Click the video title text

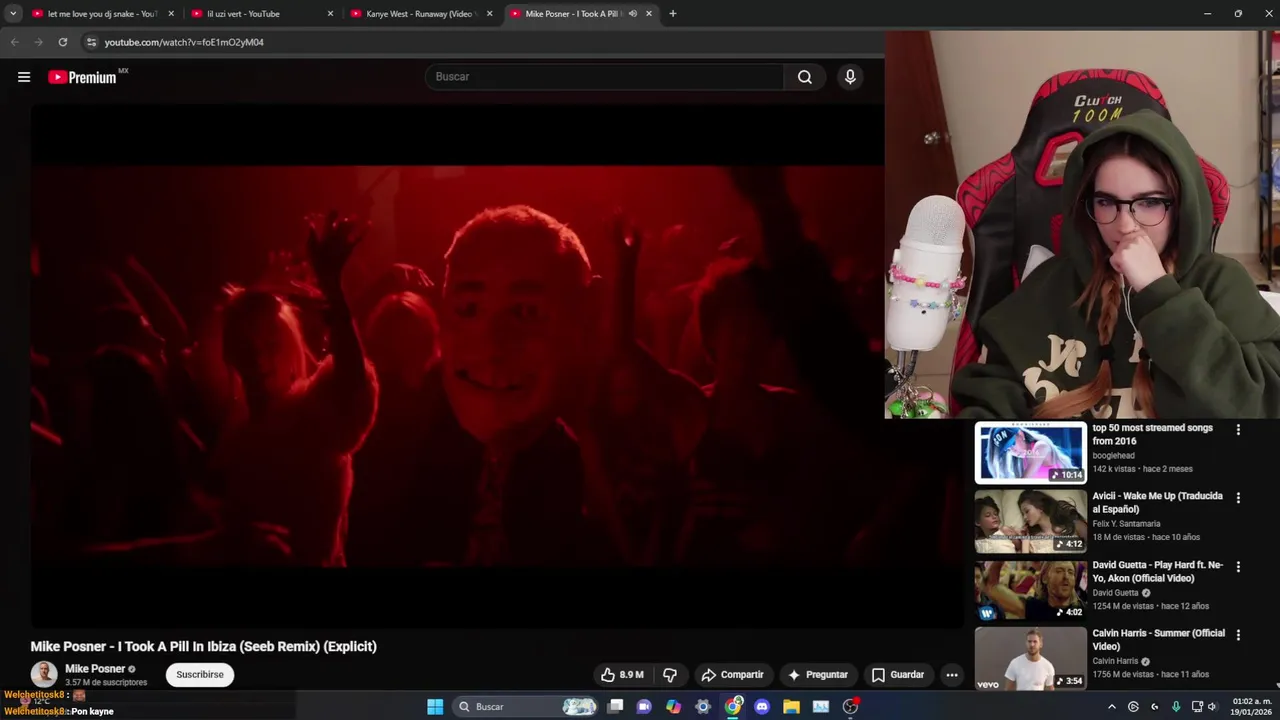click(x=204, y=647)
